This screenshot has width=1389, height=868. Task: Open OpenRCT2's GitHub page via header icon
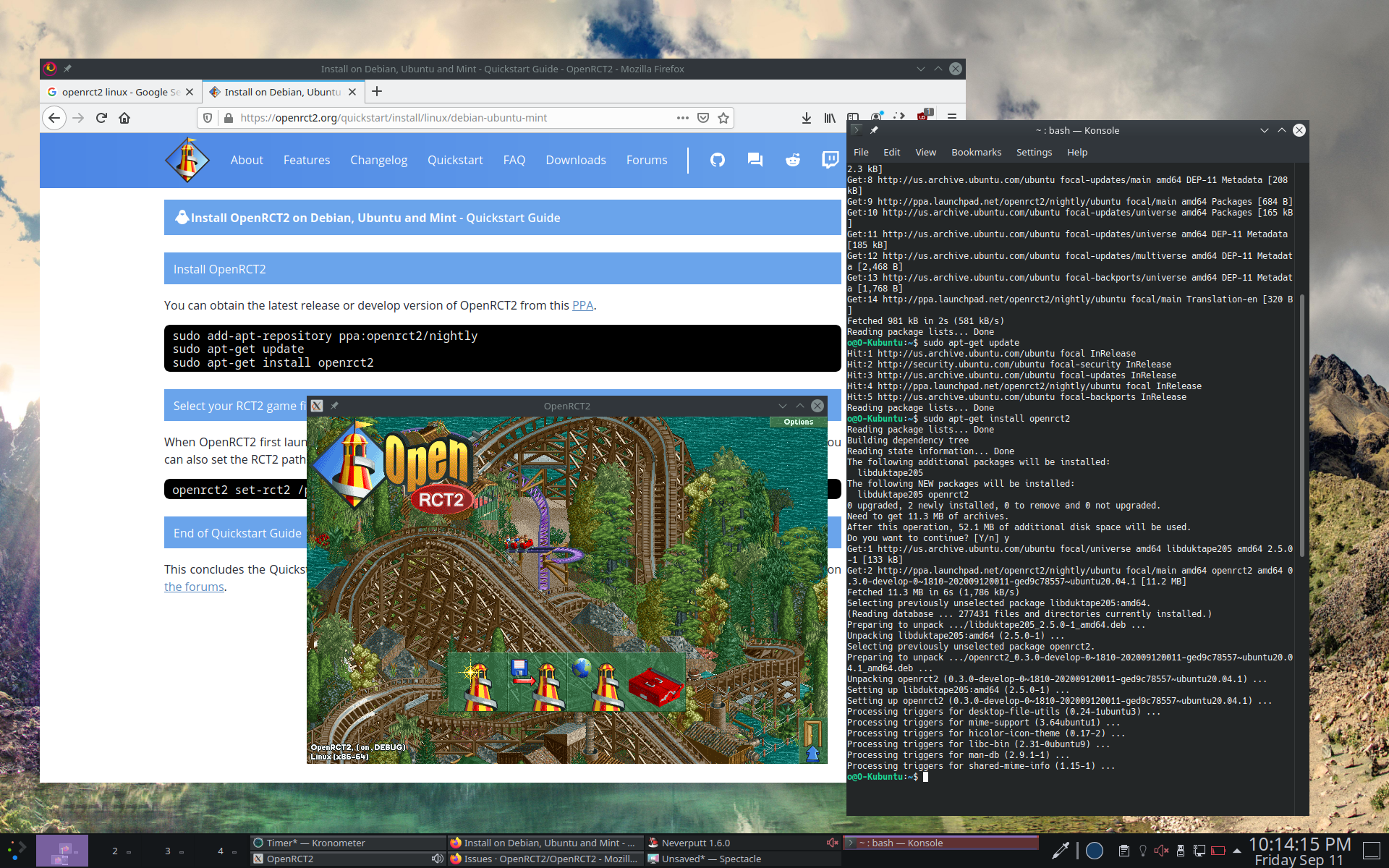point(717,160)
